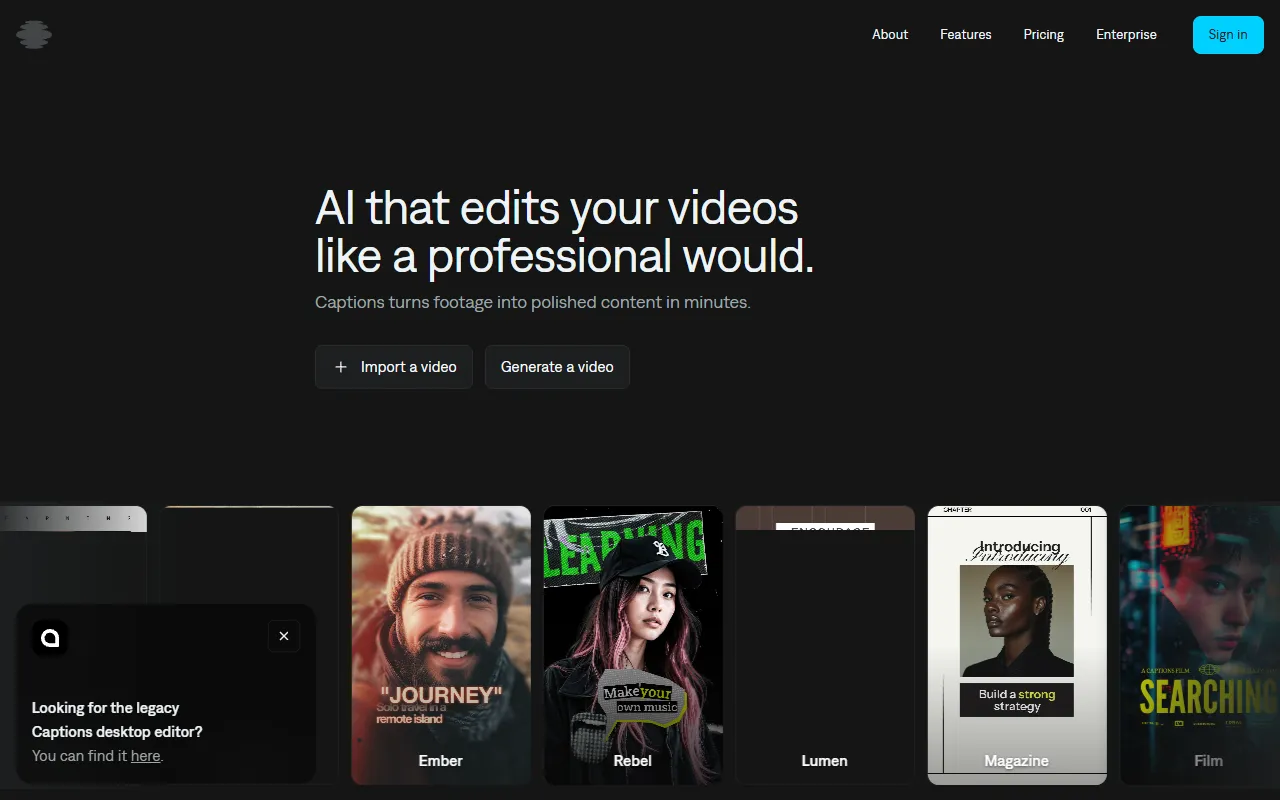
Task: Open the About page
Action: click(x=889, y=34)
